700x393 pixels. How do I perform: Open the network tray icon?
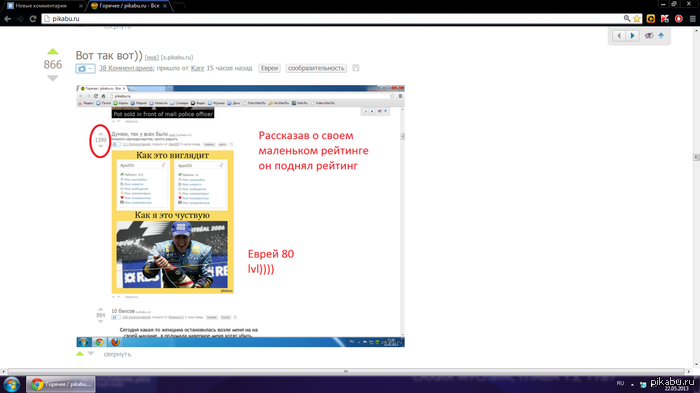click(643, 385)
